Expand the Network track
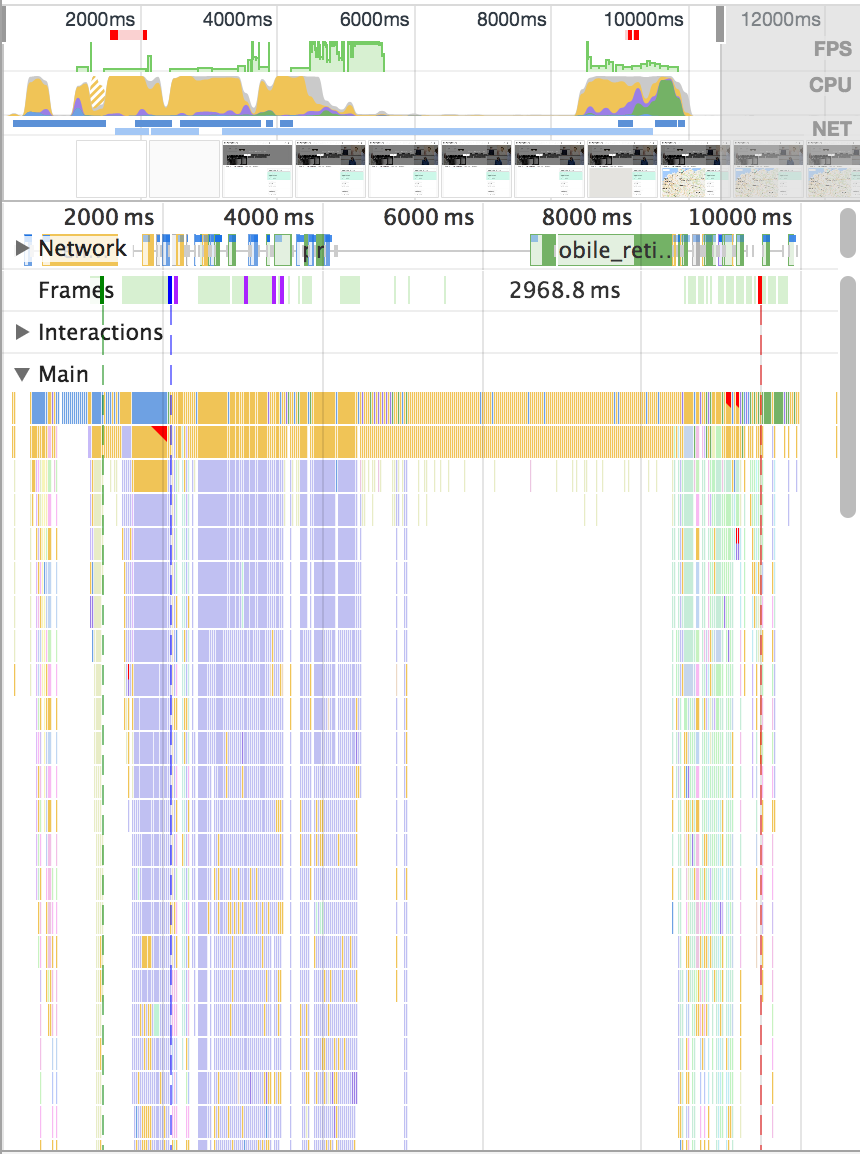The width and height of the screenshot is (860, 1154). [x=22, y=249]
